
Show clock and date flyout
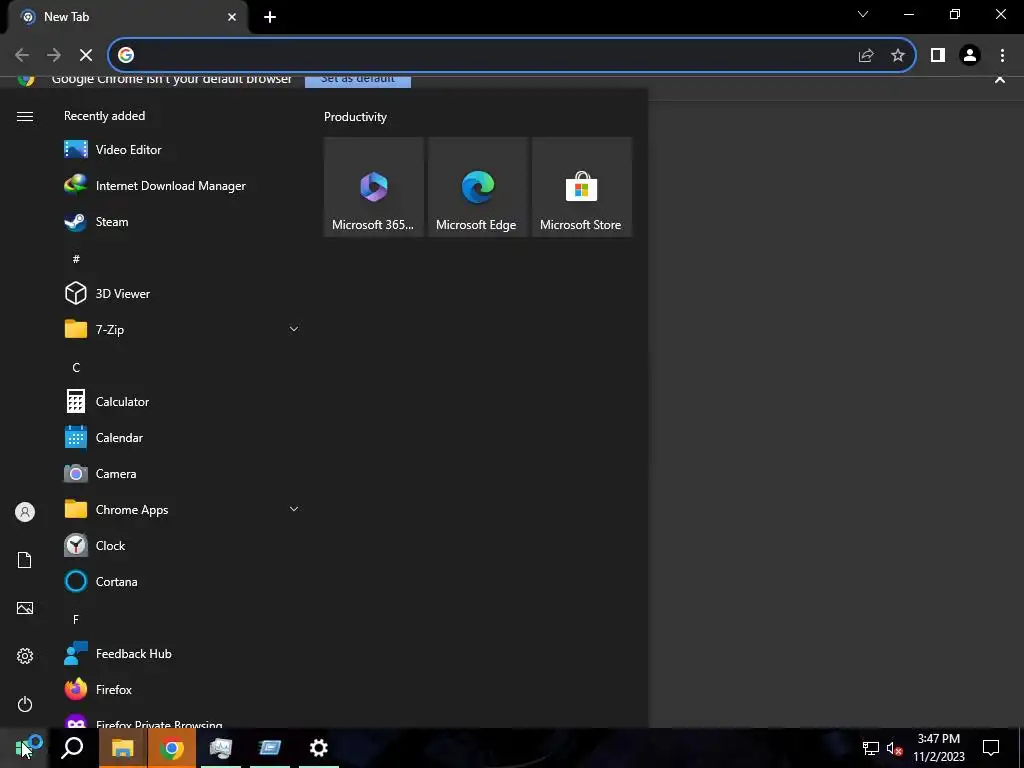tap(938, 748)
